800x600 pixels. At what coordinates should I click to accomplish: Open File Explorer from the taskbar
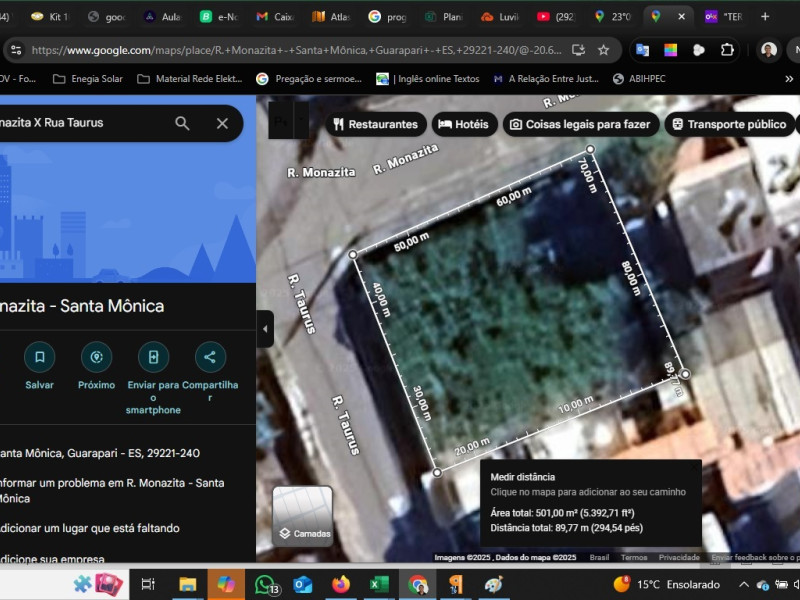click(x=187, y=584)
